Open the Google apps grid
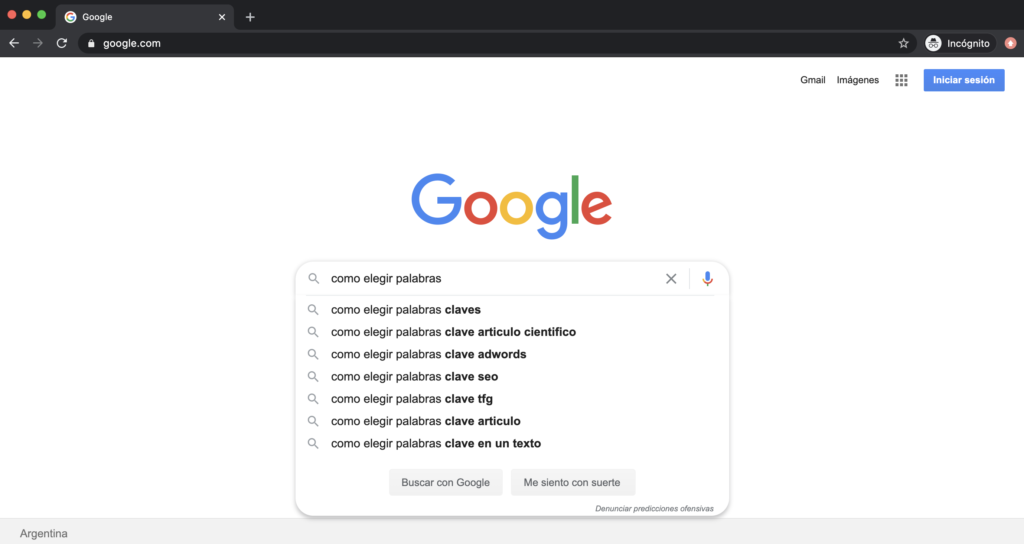Image resolution: width=1024 pixels, height=544 pixels. [901, 80]
